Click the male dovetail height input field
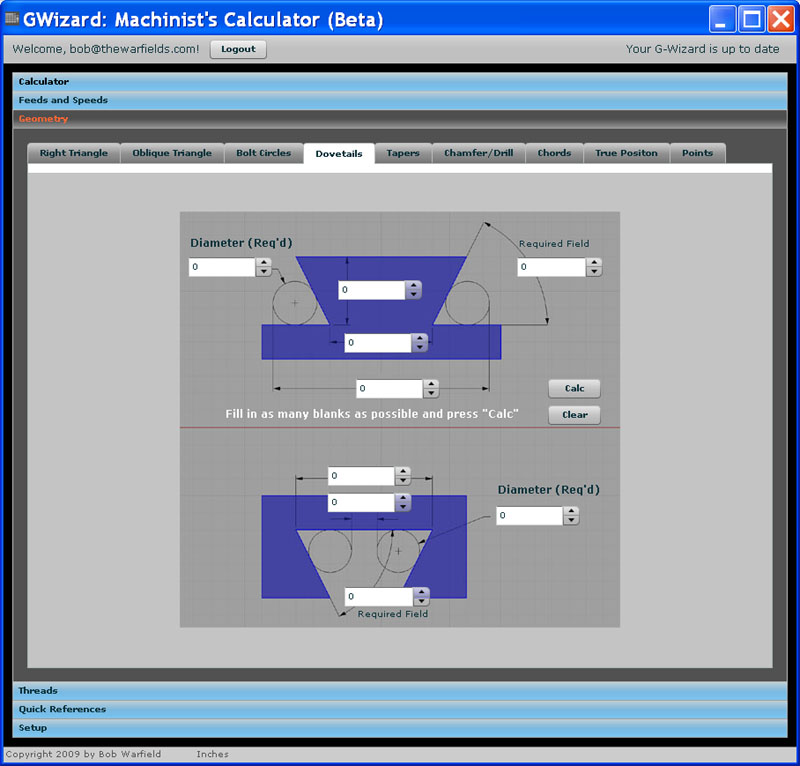The height and width of the screenshot is (766, 800). click(371, 290)
